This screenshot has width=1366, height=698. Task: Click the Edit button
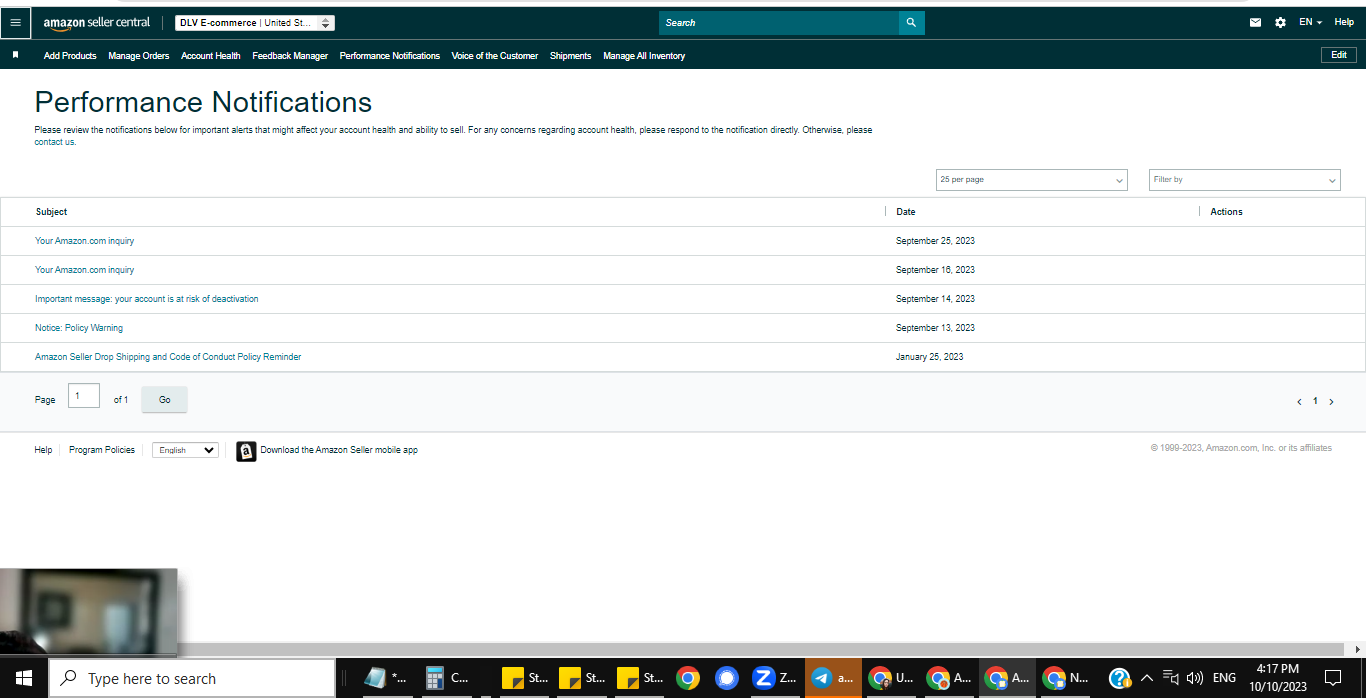1339,55
